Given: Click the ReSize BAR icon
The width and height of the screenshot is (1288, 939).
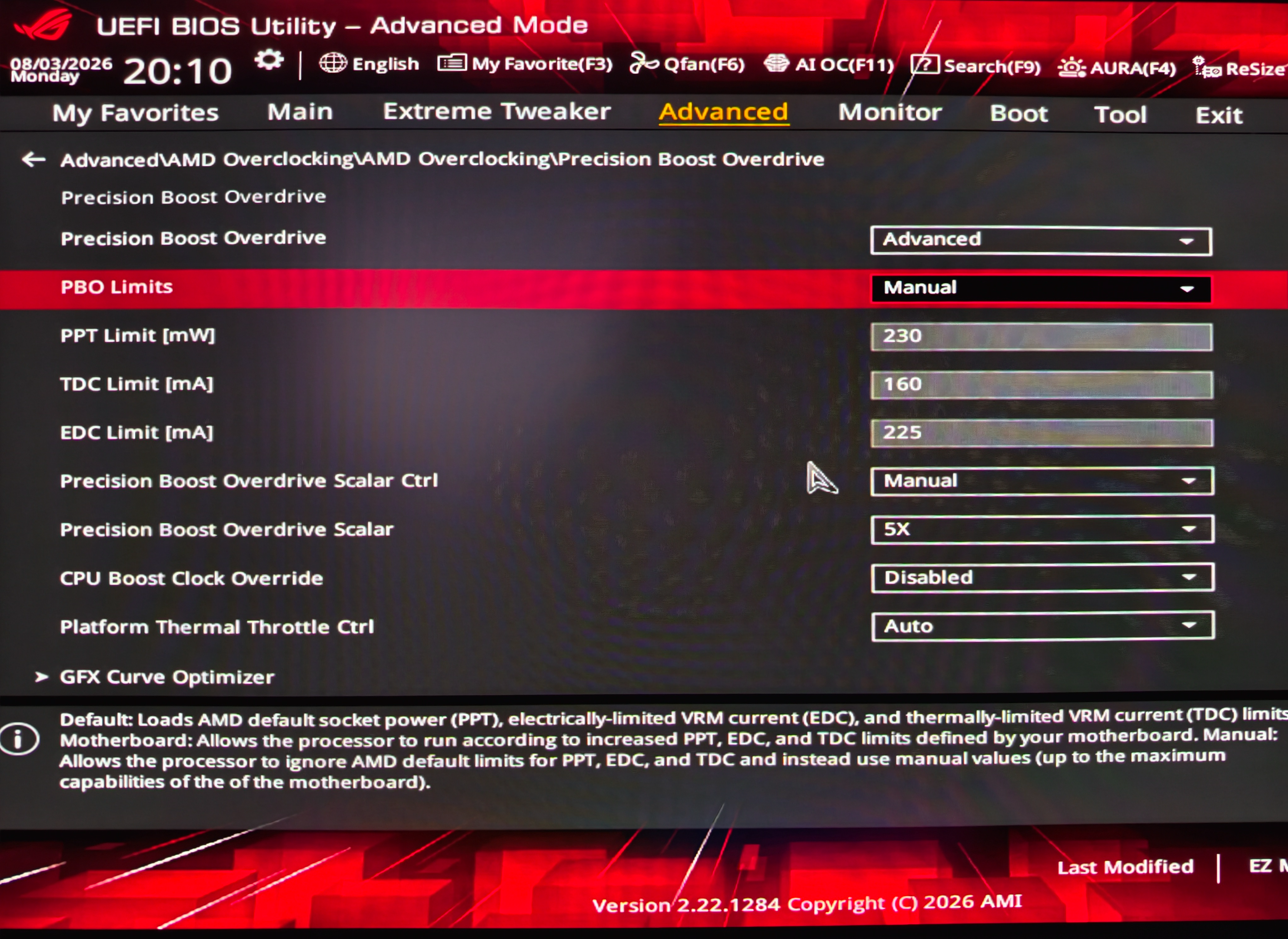Looking at the screenshot, I should click(x=1206, y=68).
